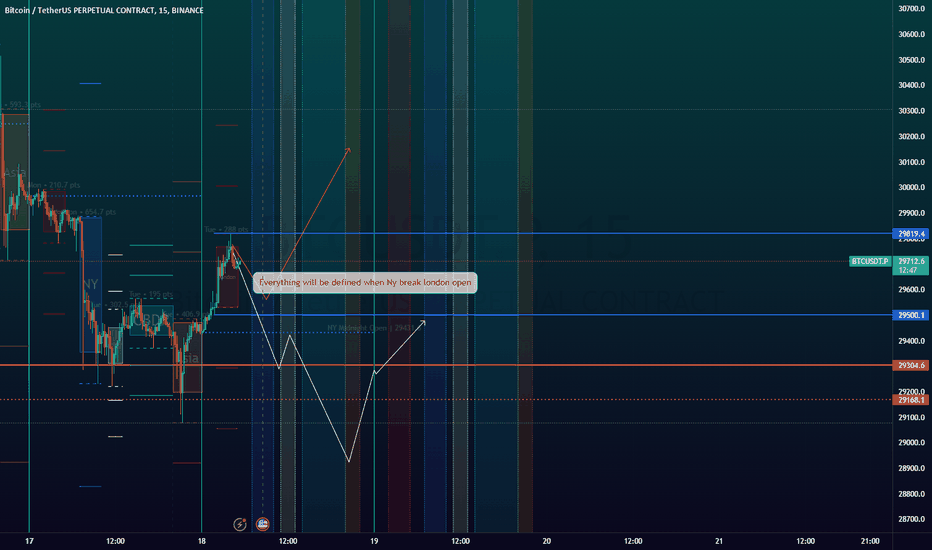Screen dimensions: 932x550
Task: Click the 30000.0 price axis label
Action: 911,187
